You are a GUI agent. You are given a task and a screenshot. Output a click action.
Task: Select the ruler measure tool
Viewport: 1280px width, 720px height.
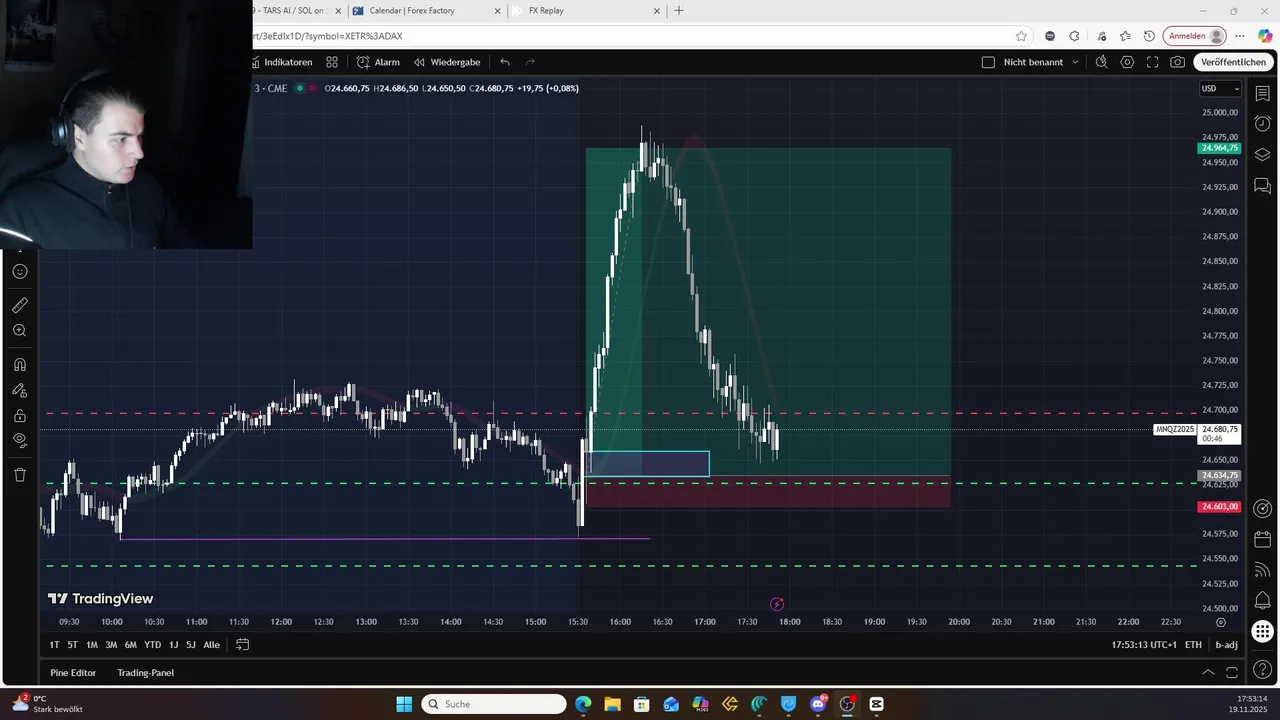click(20, 306)
